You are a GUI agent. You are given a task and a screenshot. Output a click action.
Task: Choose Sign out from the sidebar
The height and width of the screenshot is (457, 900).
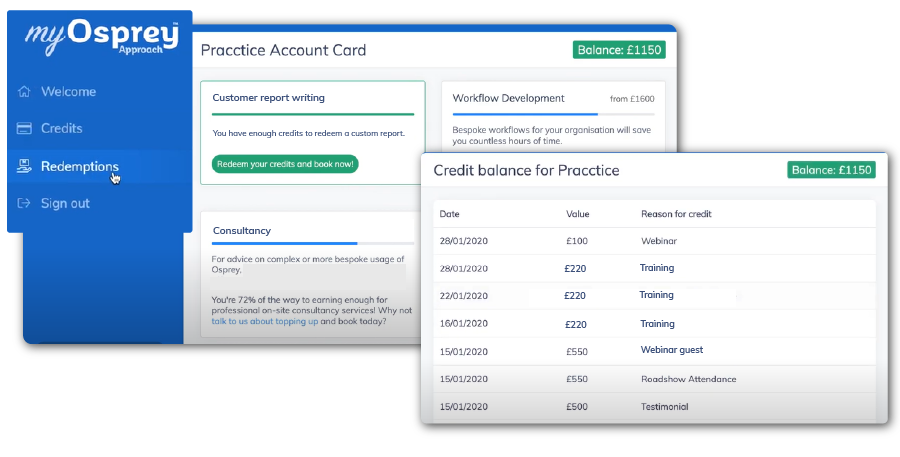(65, 203)
